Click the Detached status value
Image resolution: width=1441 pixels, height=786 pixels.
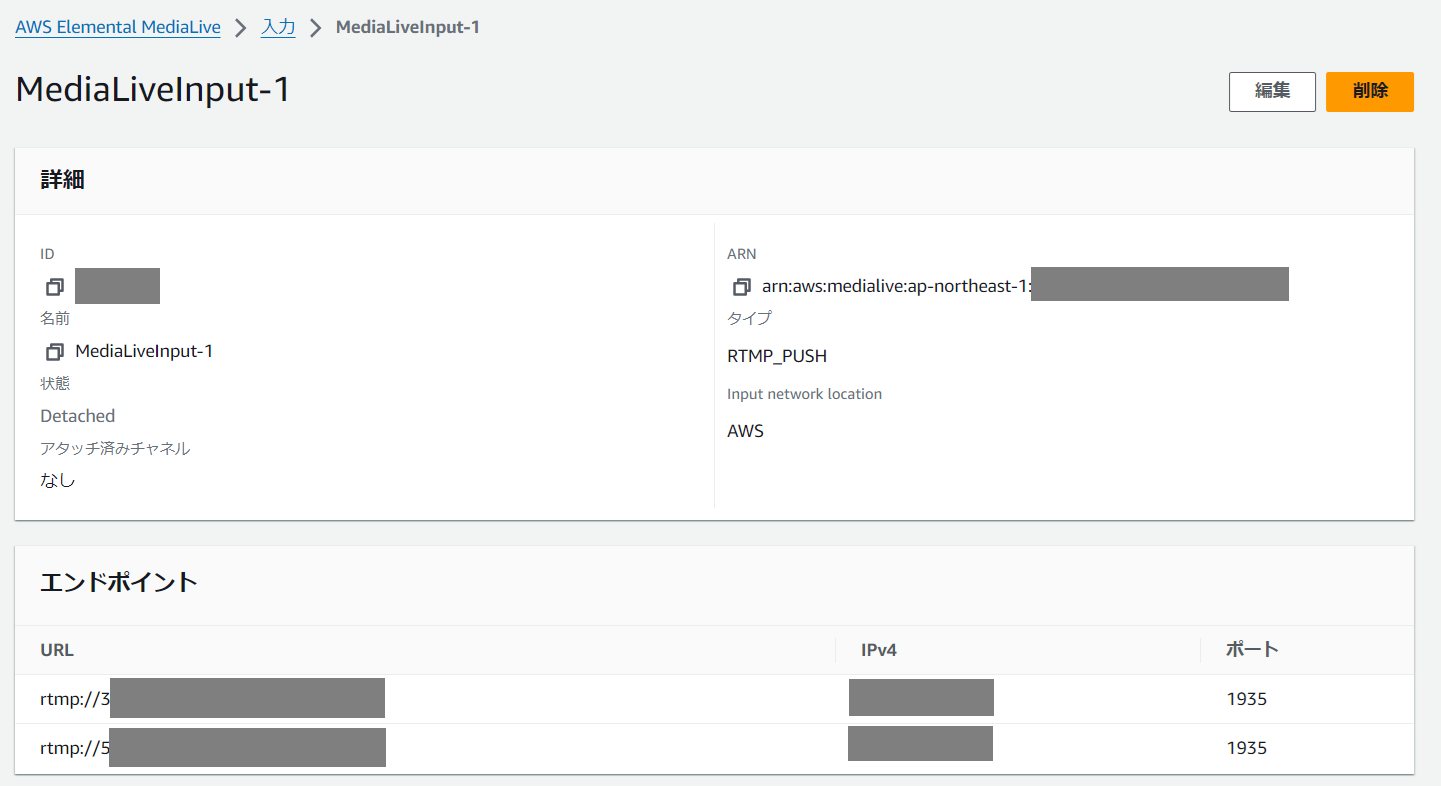[78, 416]
